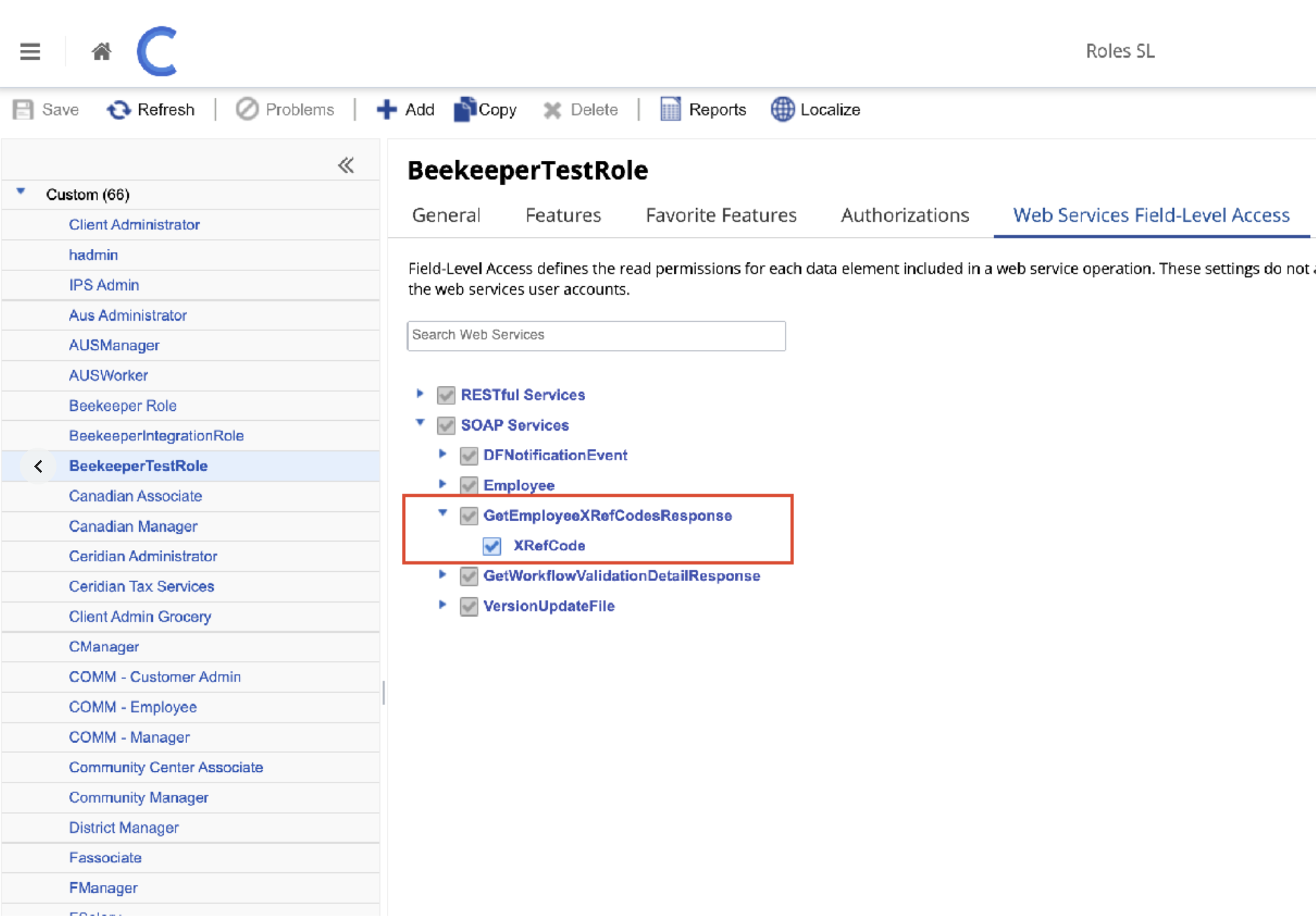Add a new role

pos(405,110)
